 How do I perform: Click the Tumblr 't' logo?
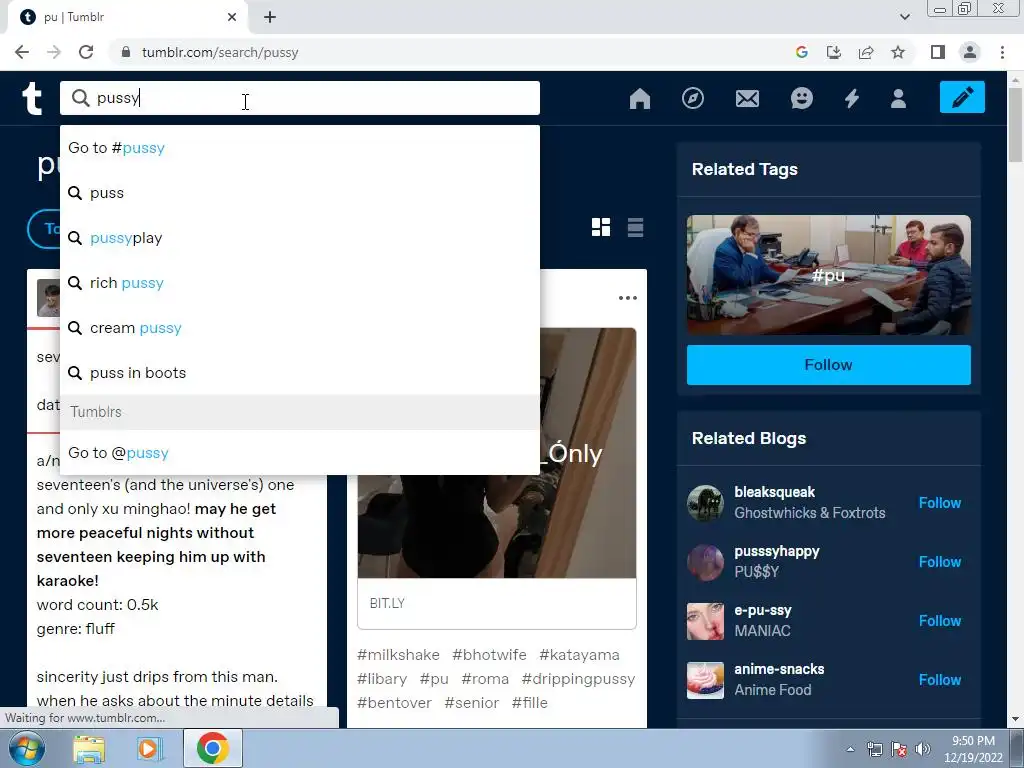(x=32, y=99)
